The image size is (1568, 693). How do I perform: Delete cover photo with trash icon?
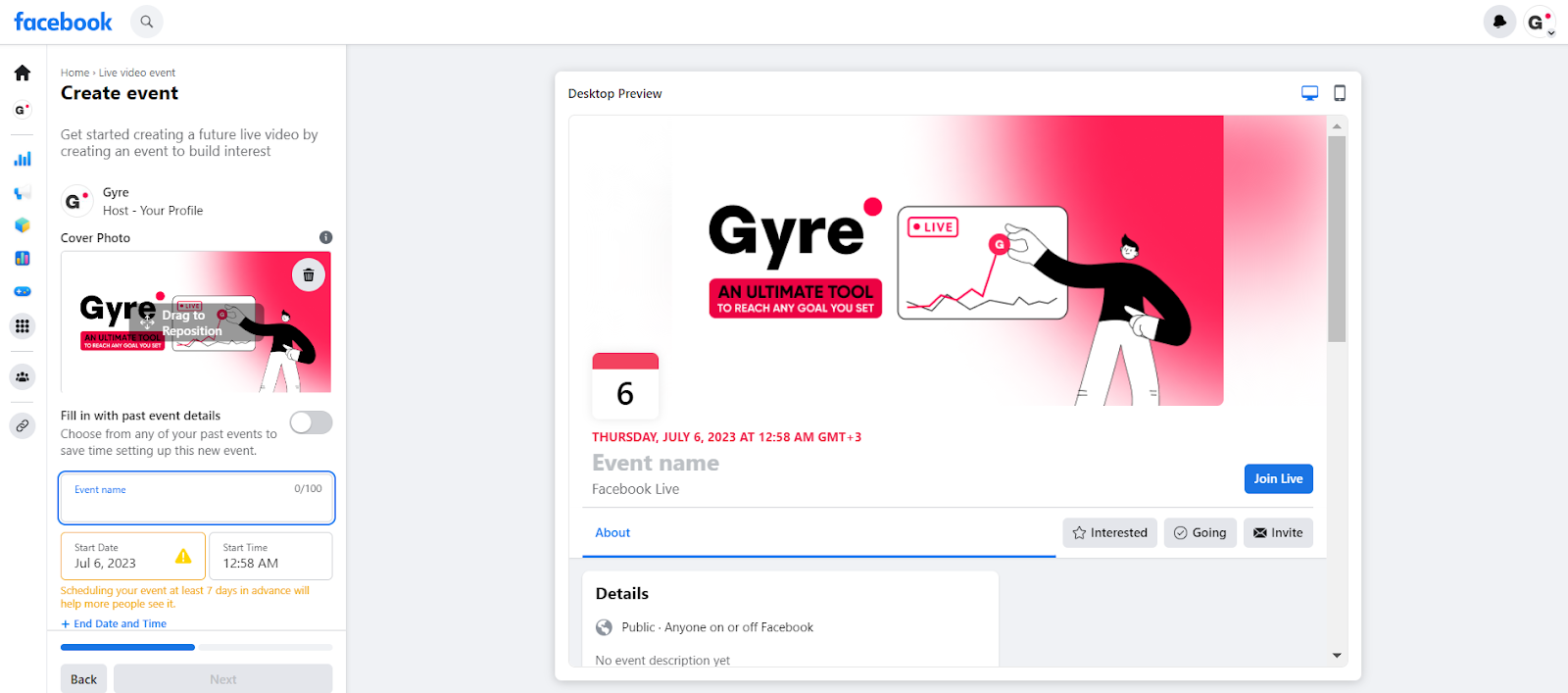click(309, 274)
